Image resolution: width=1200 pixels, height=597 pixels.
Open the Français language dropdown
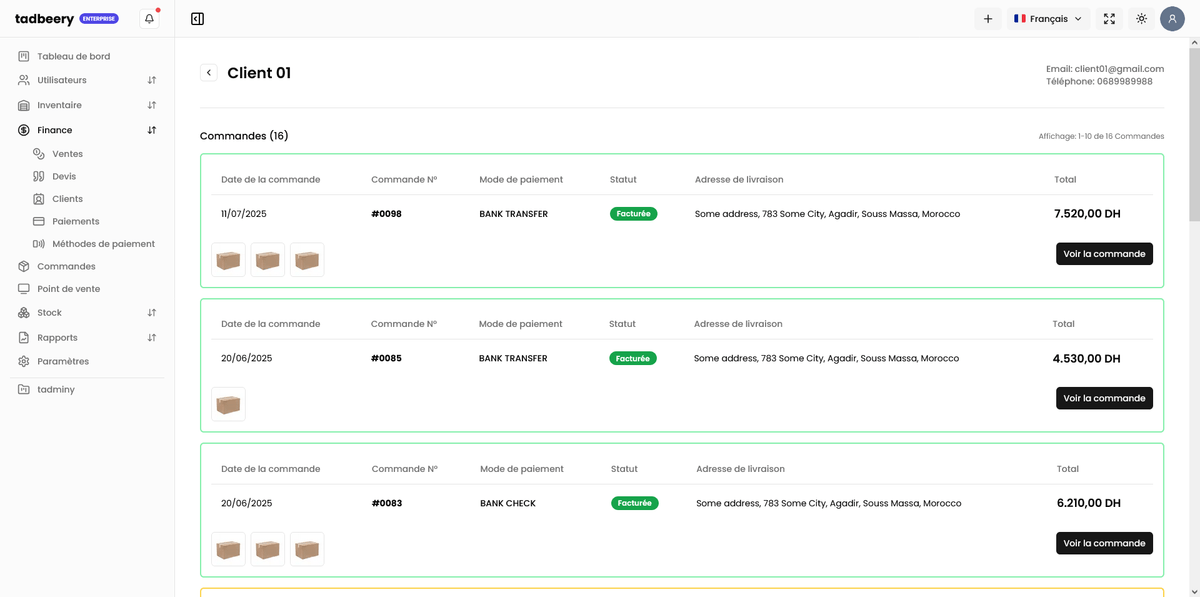pyautogui.click(x=1048, y=18)
